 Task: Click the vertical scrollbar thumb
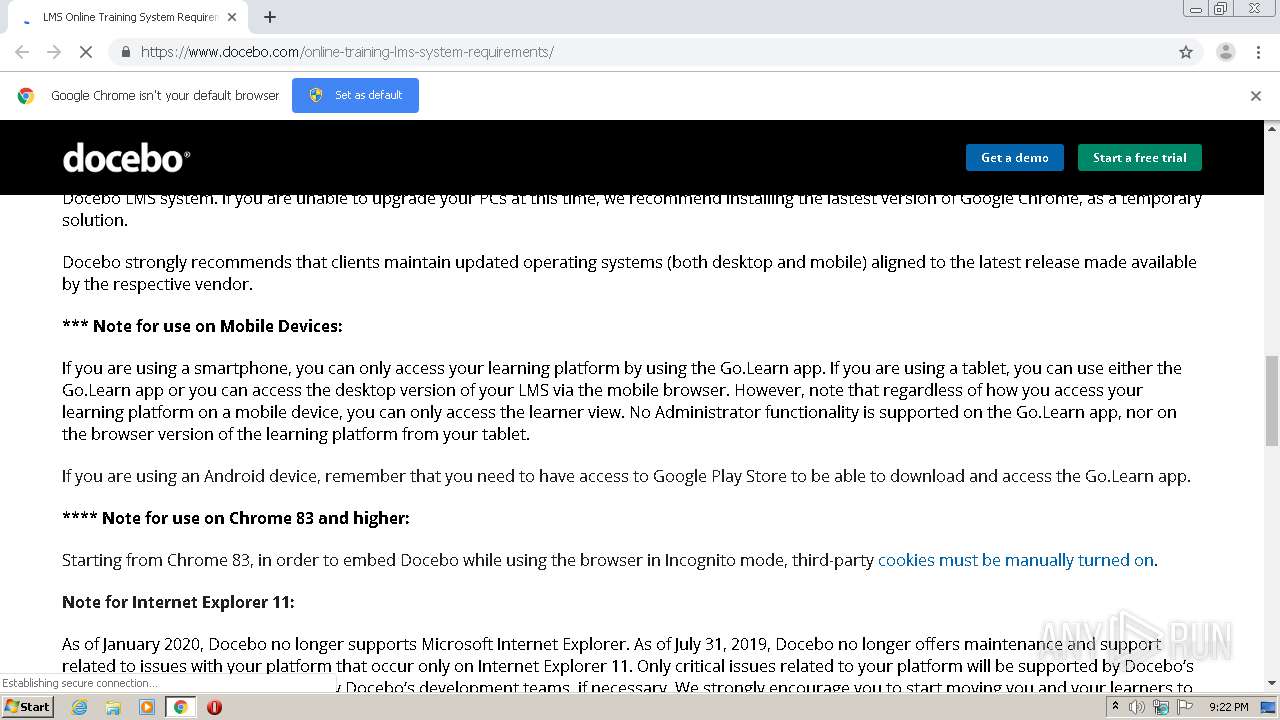pyautogui.click(x=1272, y=400)
